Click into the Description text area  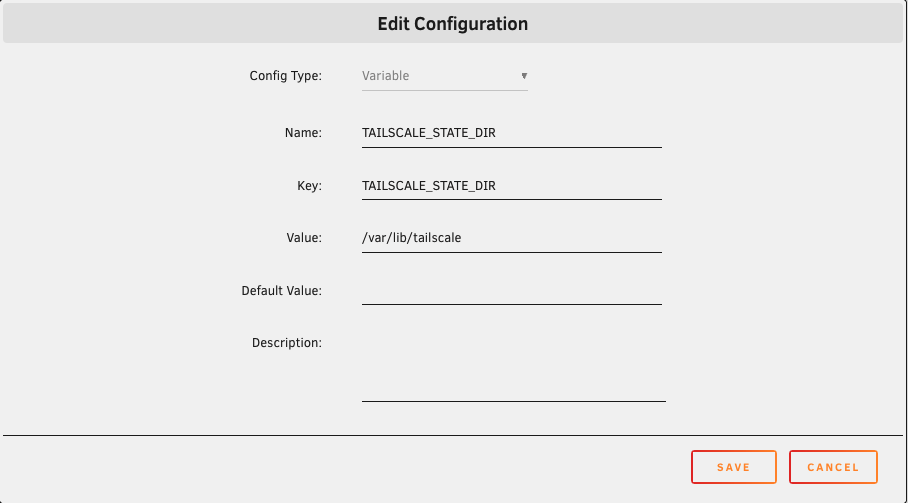[513, 366]
